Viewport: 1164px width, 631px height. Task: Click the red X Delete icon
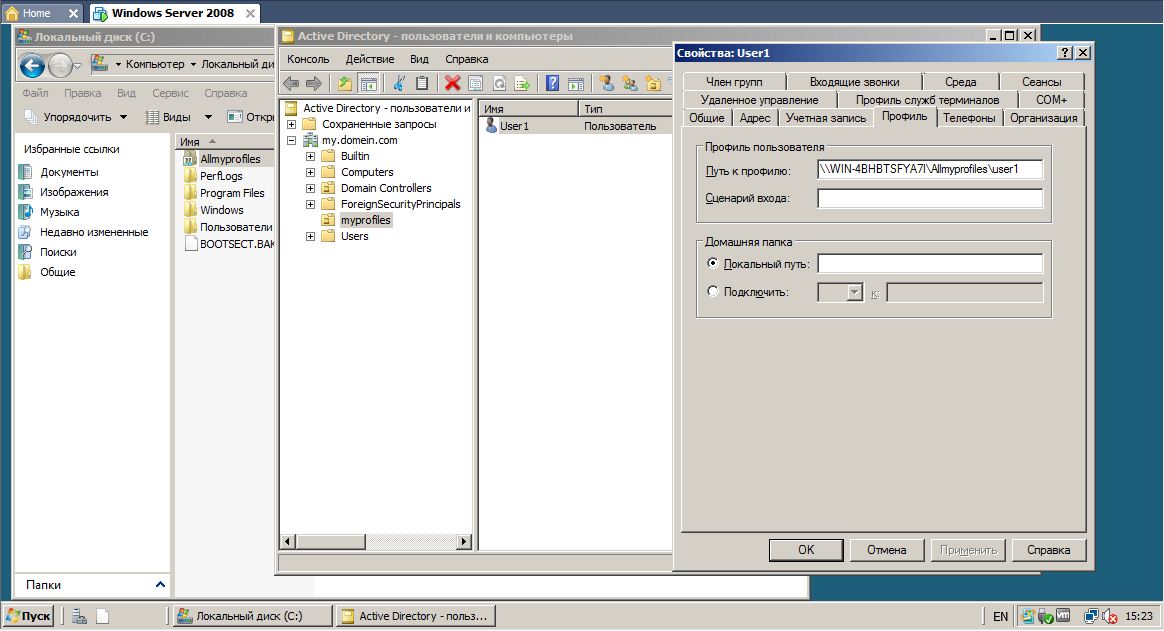coord(452,84)
